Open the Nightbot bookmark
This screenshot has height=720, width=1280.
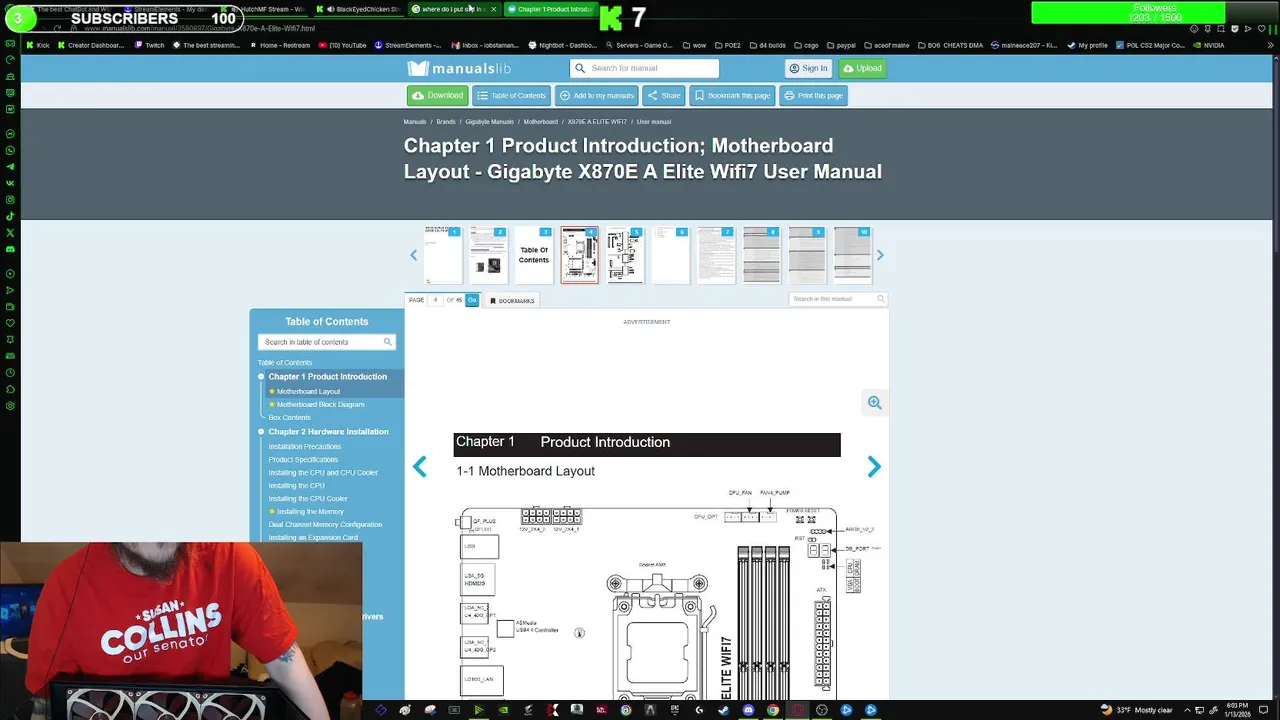coord(562,45)
